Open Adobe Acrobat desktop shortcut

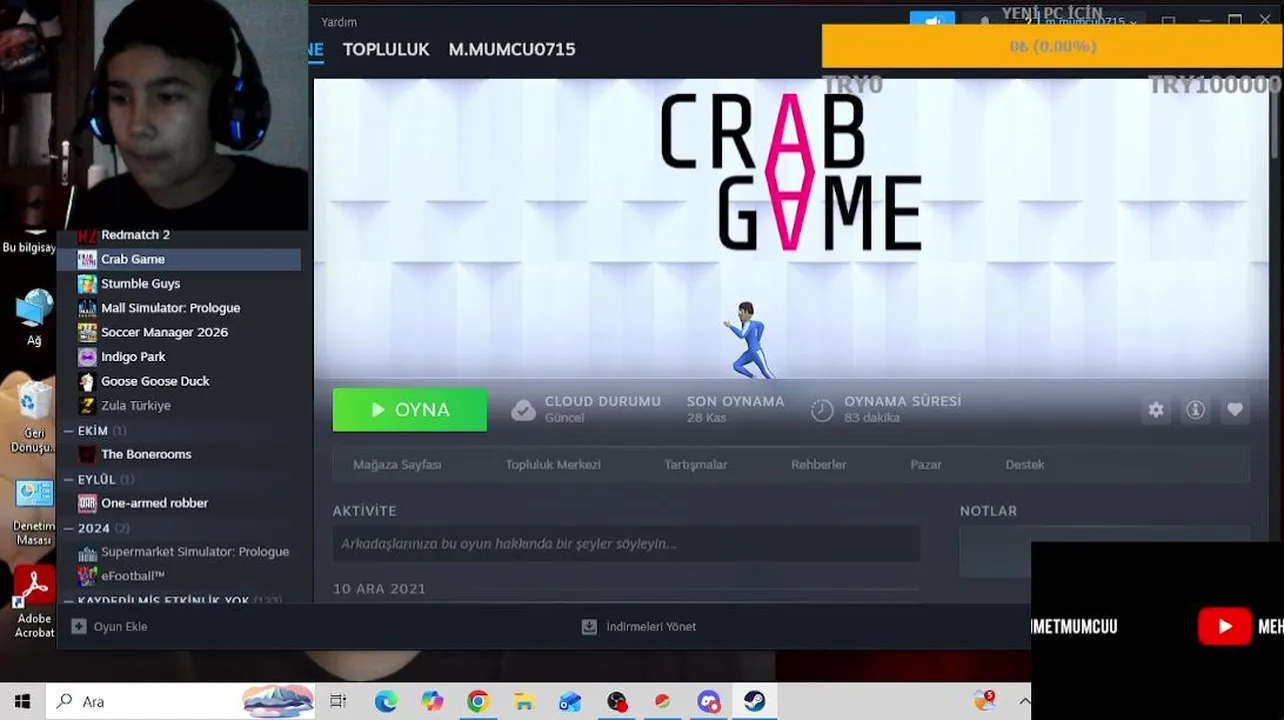pyautogui.click(x=33, y=601)
